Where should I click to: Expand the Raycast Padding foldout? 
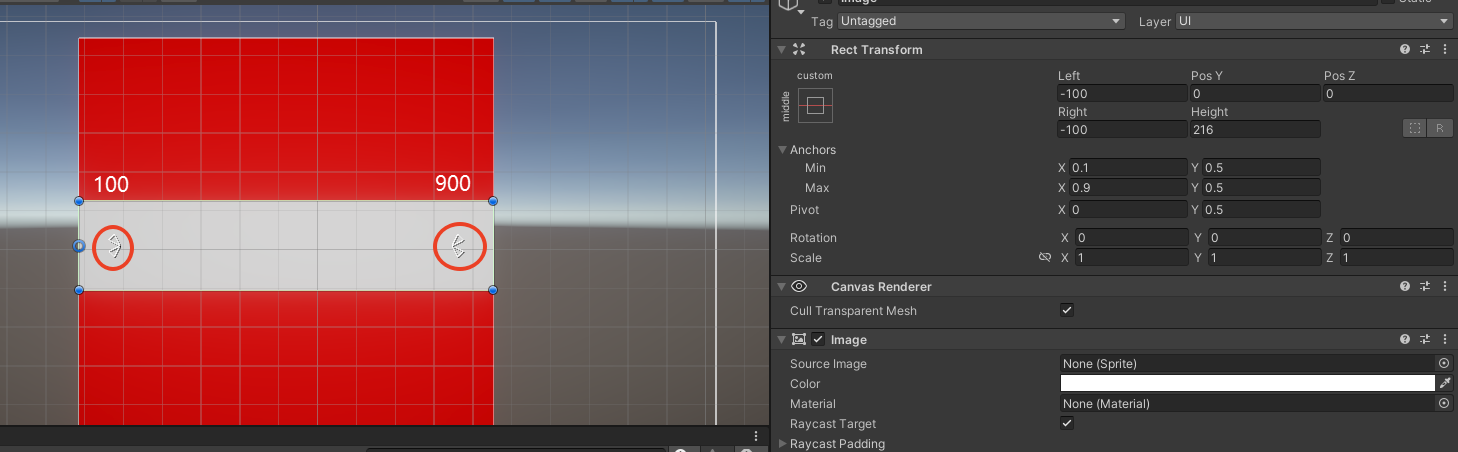[782, 444]
